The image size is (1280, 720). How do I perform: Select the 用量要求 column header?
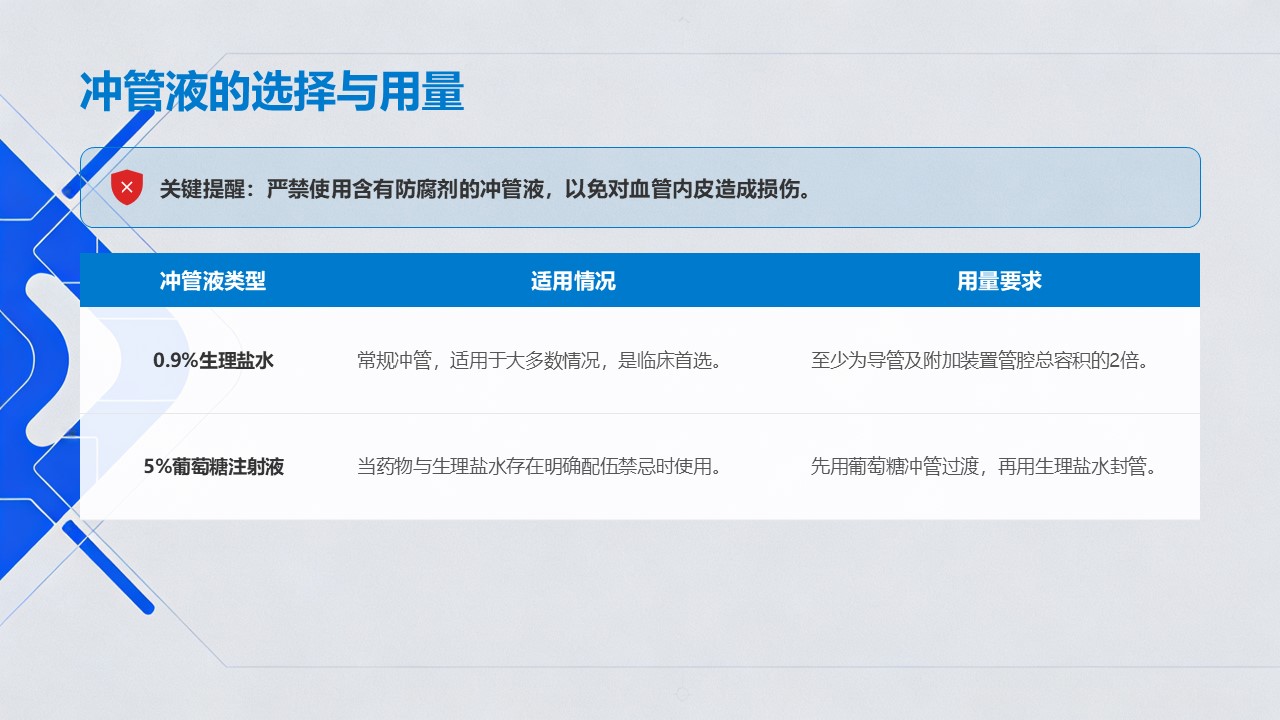point(999,281)
